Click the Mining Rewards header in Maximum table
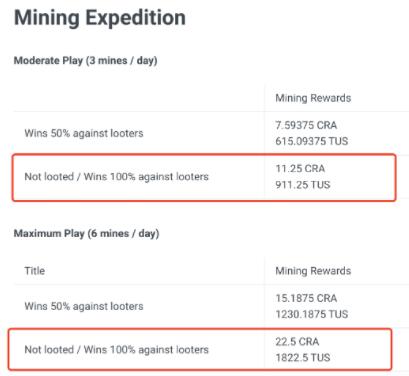Viewport: 409px width, 376px height. [x=313, y=271]
